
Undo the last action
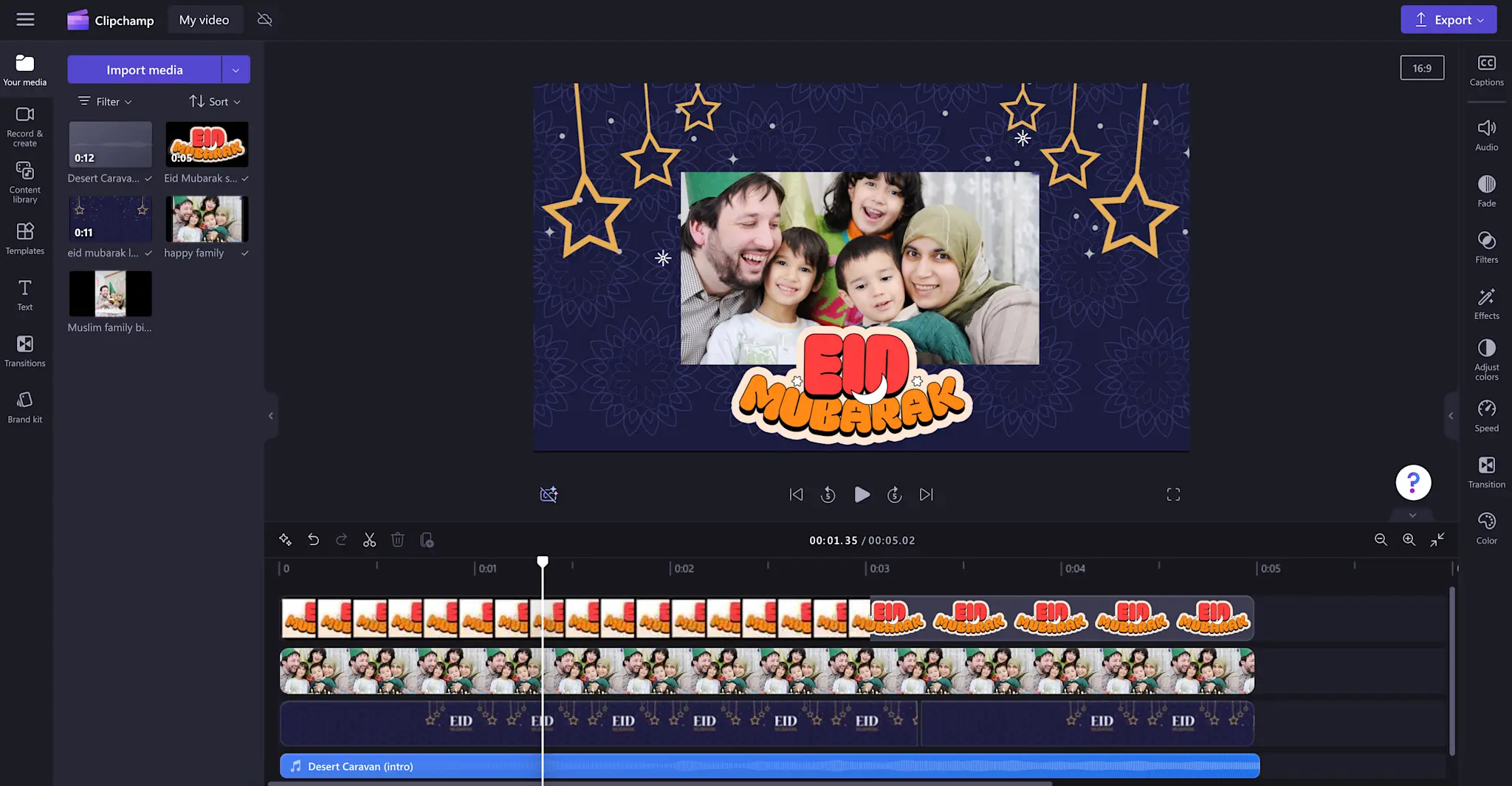(x=313, y=539)
